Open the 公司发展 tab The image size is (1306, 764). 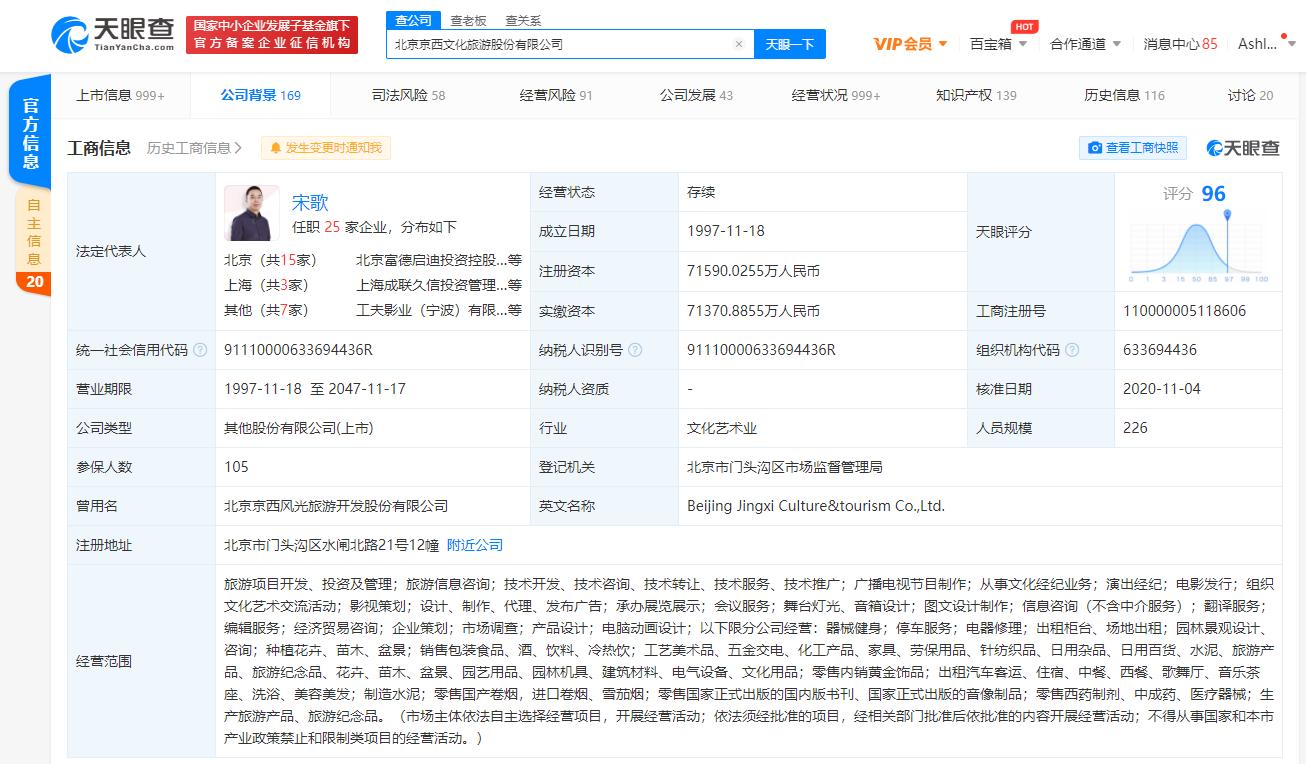[696, 95]
